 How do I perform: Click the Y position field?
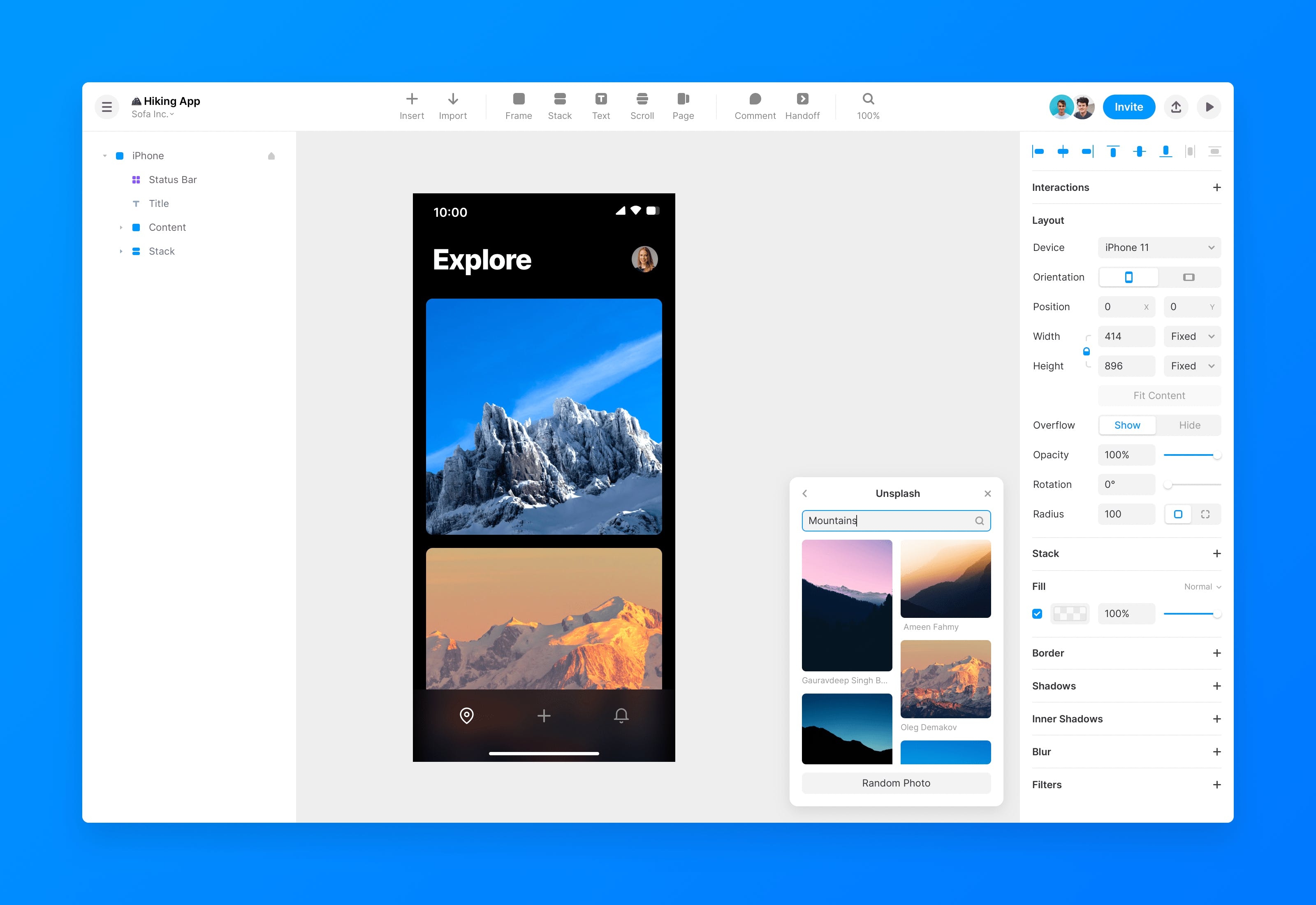click(1192, 307)
